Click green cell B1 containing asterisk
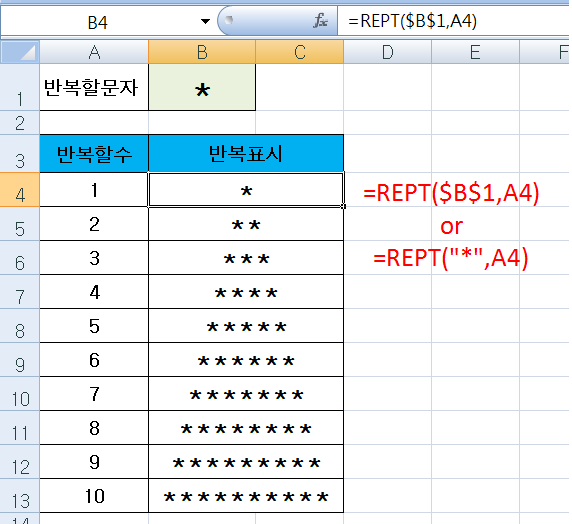 (202, 87)
